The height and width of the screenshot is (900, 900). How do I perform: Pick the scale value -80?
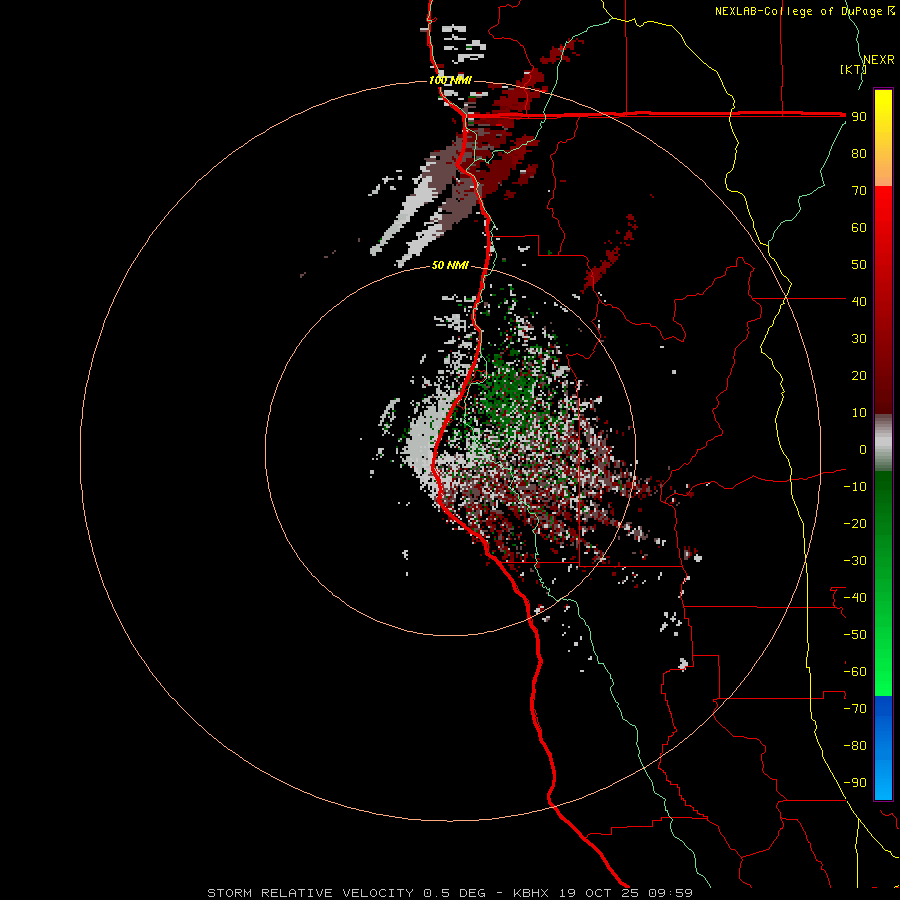[855, 746]
